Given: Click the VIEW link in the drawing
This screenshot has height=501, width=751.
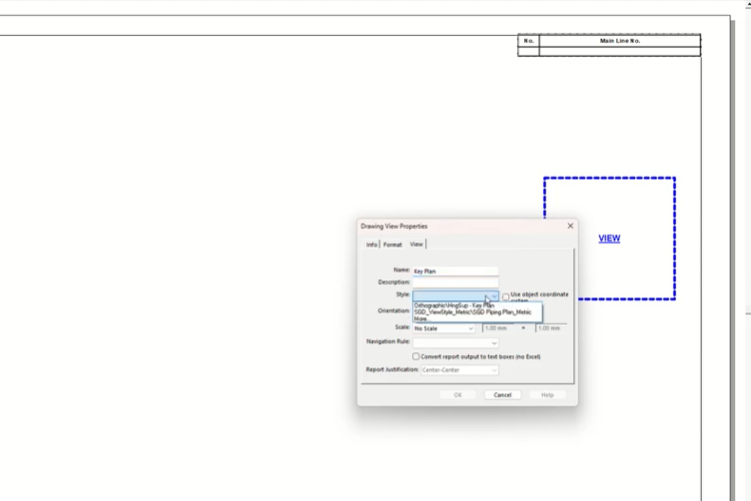Looking at the screenshot, I should point(609,238).
